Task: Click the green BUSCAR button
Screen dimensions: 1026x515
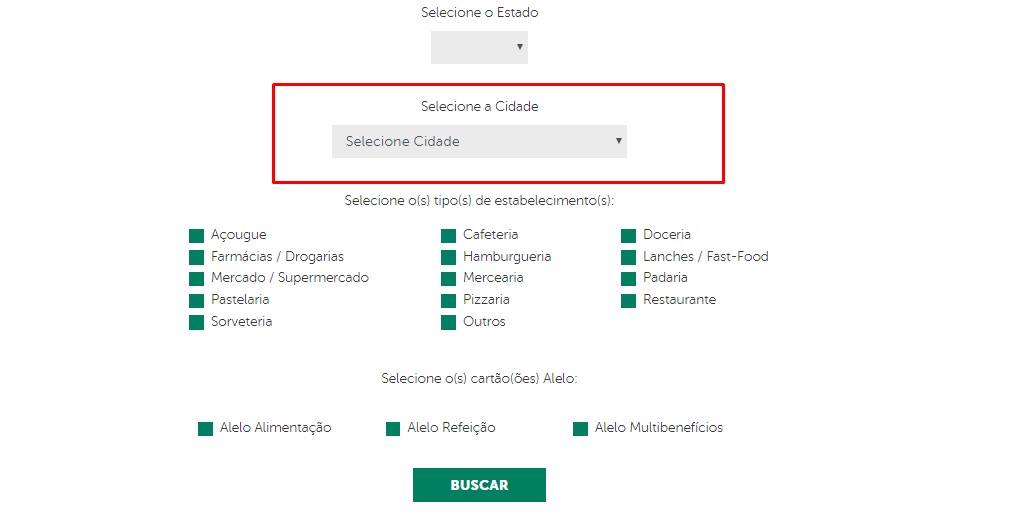Action: pos(479,485)
